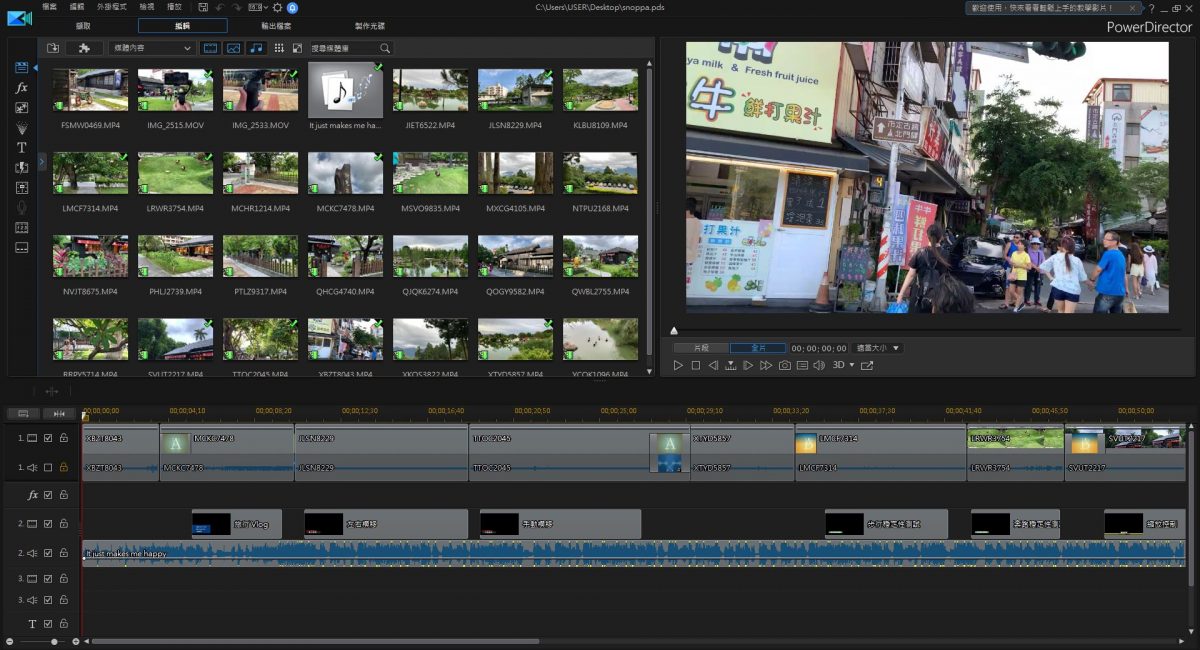Screen dimensions: 1200x650
Task: Open the Effects room (fx) in sidebar
Action: pos(21,88)
